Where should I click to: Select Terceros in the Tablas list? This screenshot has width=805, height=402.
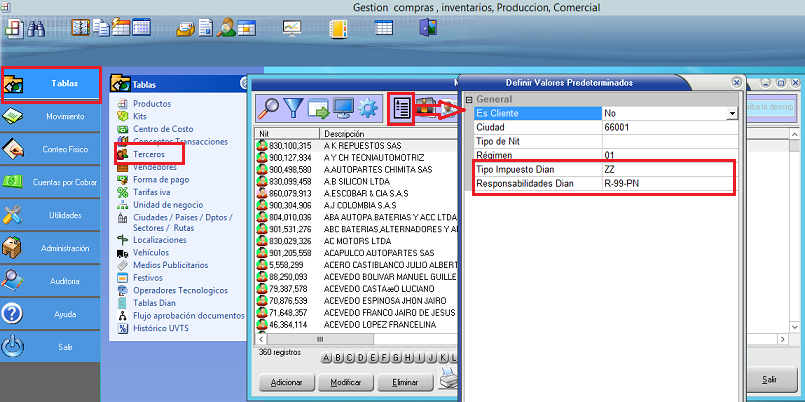pyautogui.click(x=149, y=155)
